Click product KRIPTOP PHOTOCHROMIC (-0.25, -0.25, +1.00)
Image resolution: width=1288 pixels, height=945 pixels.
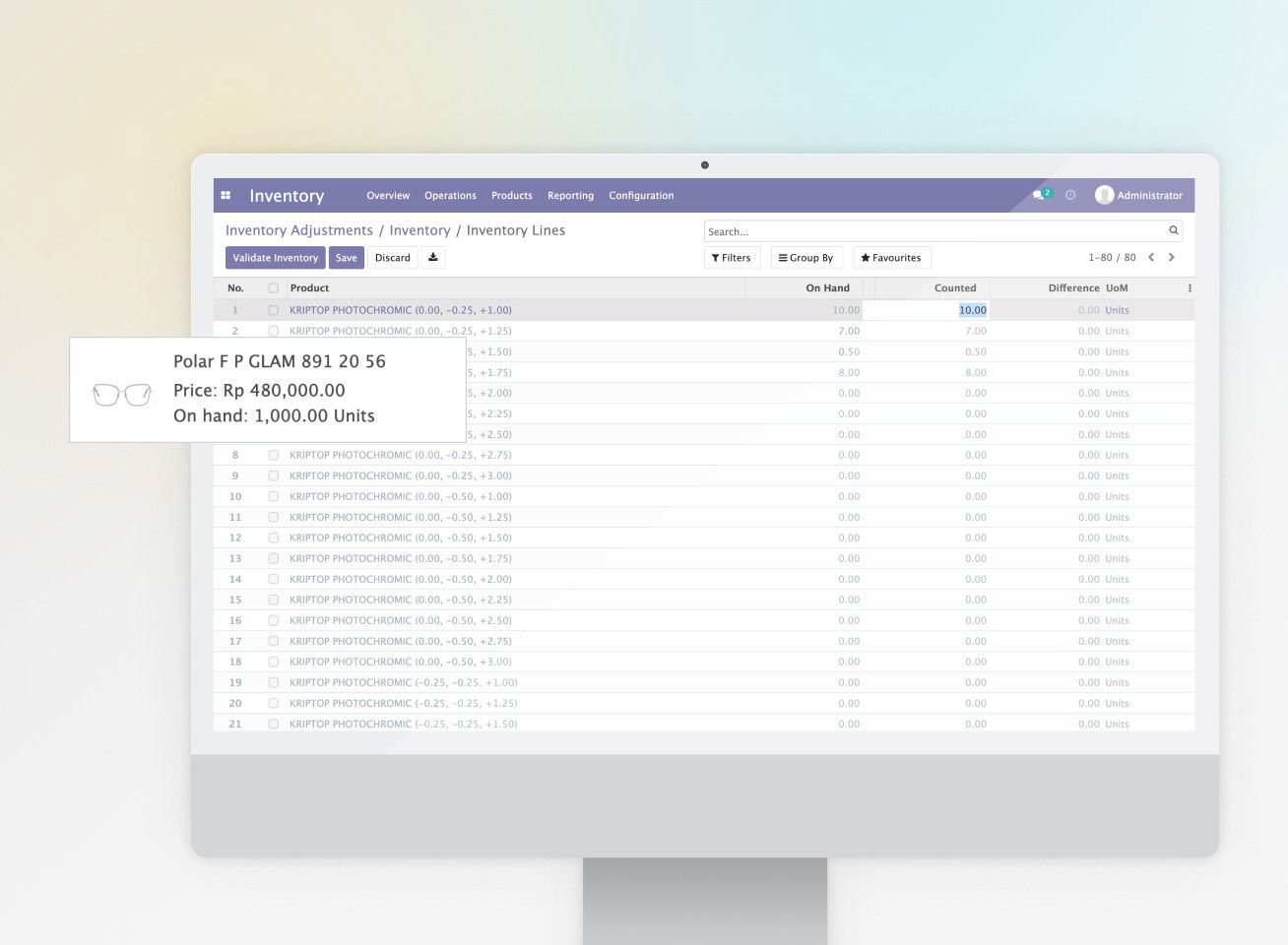coord(404,682)
